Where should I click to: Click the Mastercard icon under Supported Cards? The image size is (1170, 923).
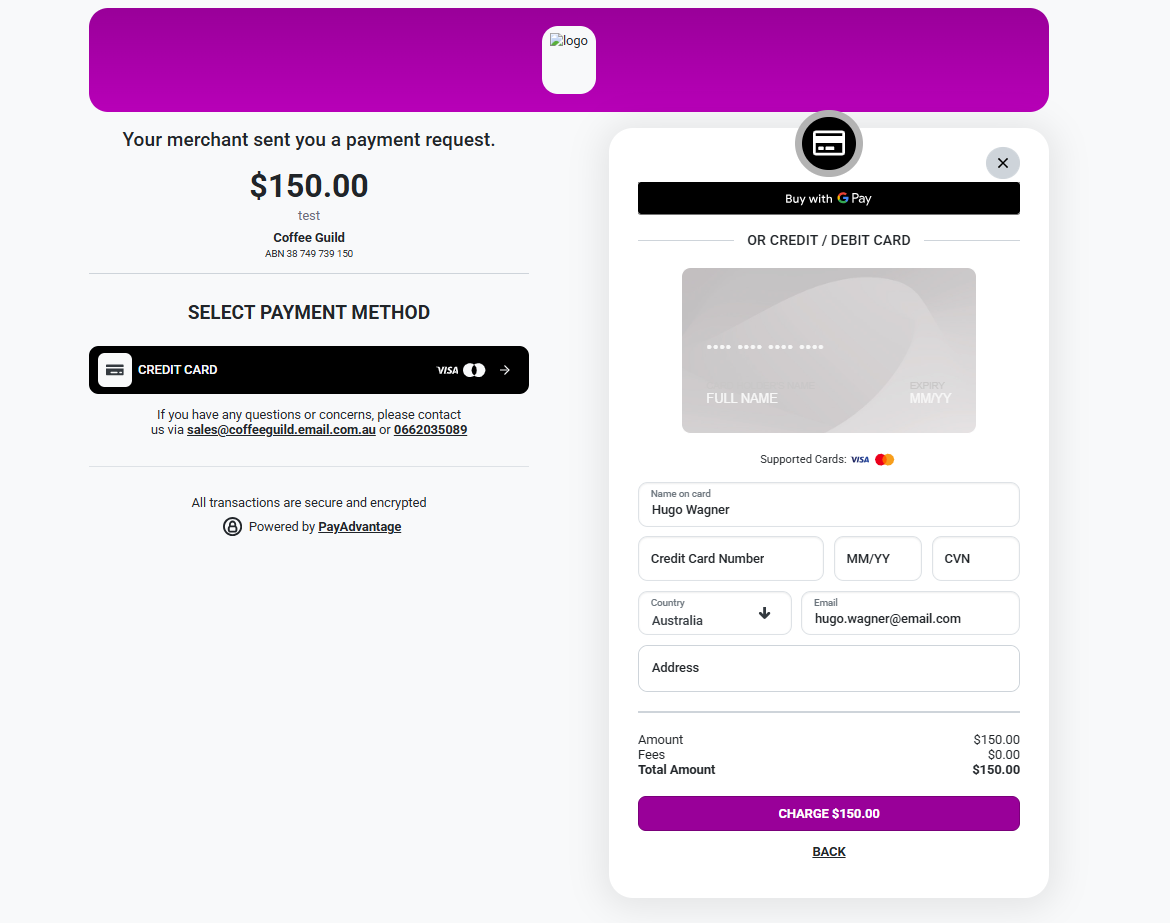coord(884,460)
